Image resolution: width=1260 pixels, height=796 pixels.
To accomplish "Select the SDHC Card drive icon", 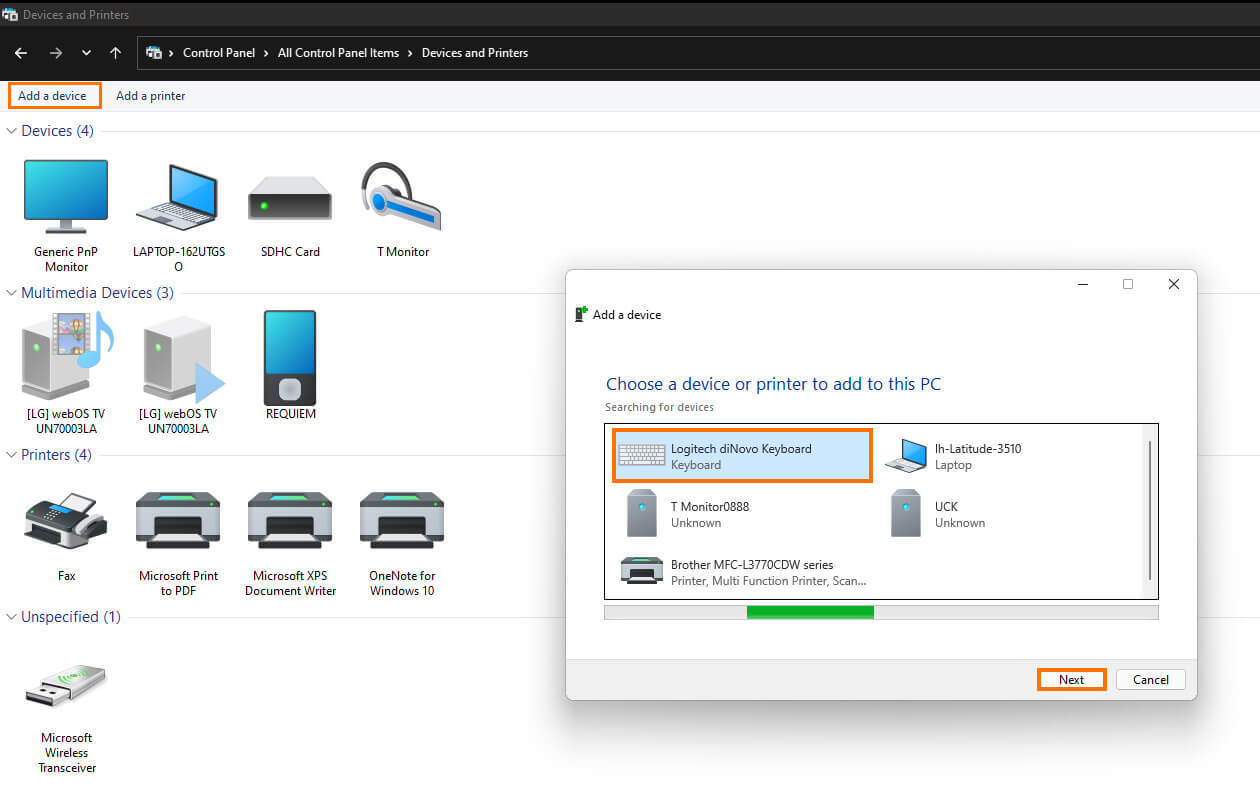I will click(x=290, y=197).
